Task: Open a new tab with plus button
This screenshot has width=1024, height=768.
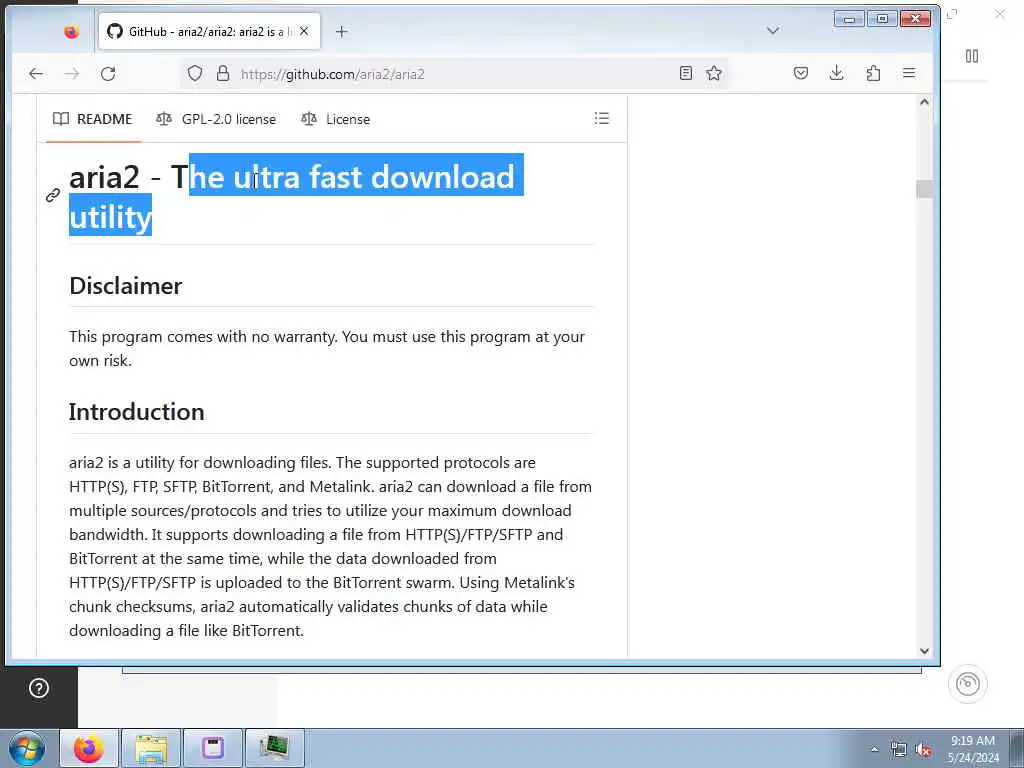Action: 342,31
